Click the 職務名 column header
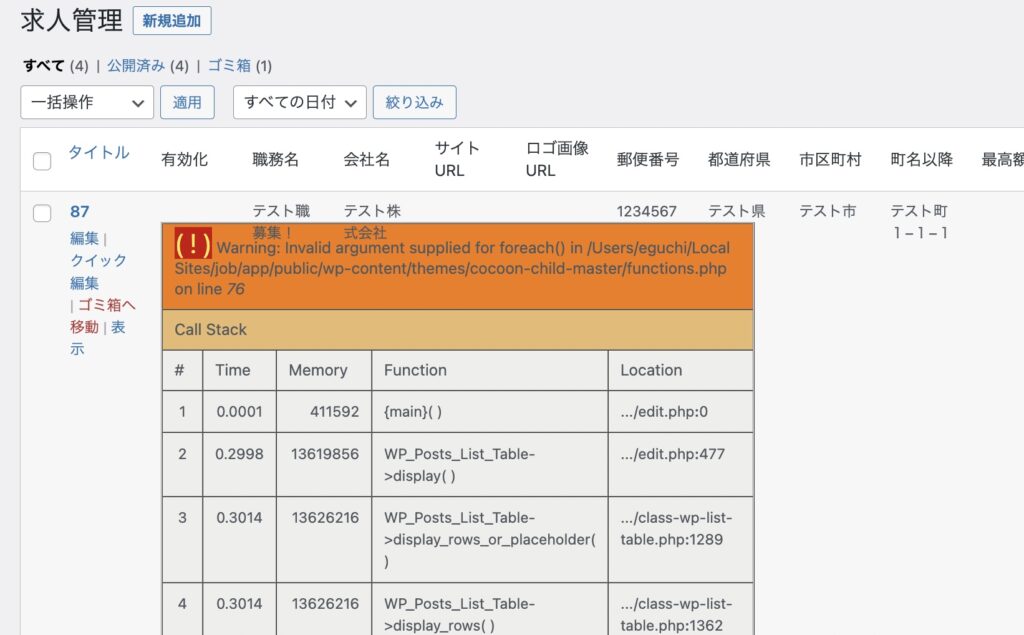 point(275,160)
